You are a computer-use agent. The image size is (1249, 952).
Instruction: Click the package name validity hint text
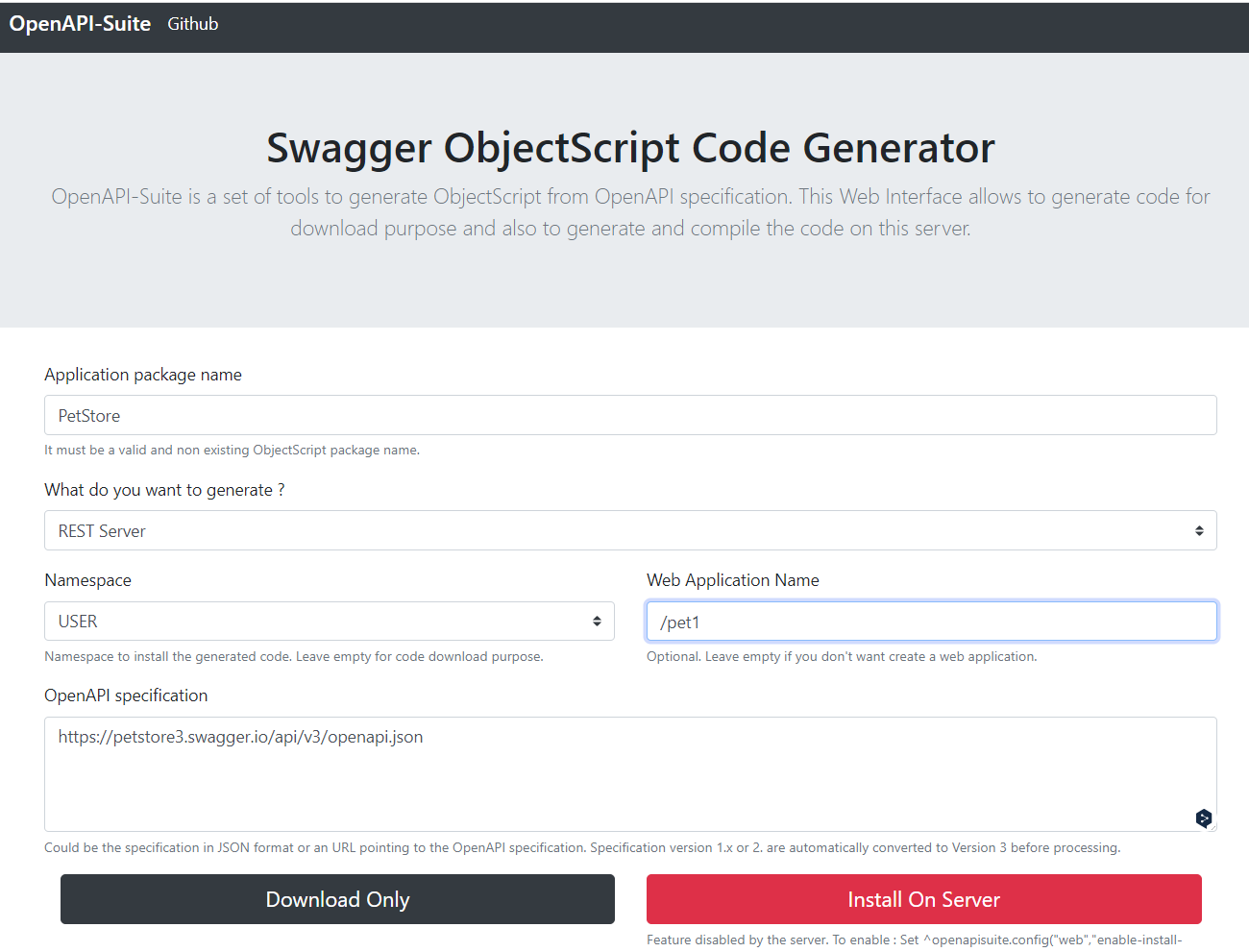(x=232, y=450)
